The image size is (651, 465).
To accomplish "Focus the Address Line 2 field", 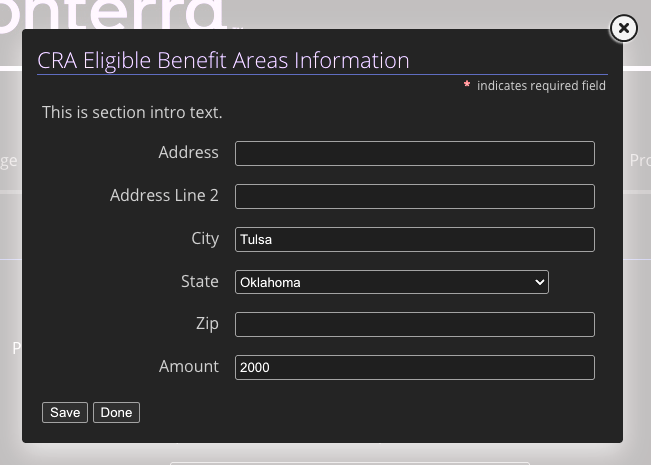I will pyautogui.click(x=415, y=196).
